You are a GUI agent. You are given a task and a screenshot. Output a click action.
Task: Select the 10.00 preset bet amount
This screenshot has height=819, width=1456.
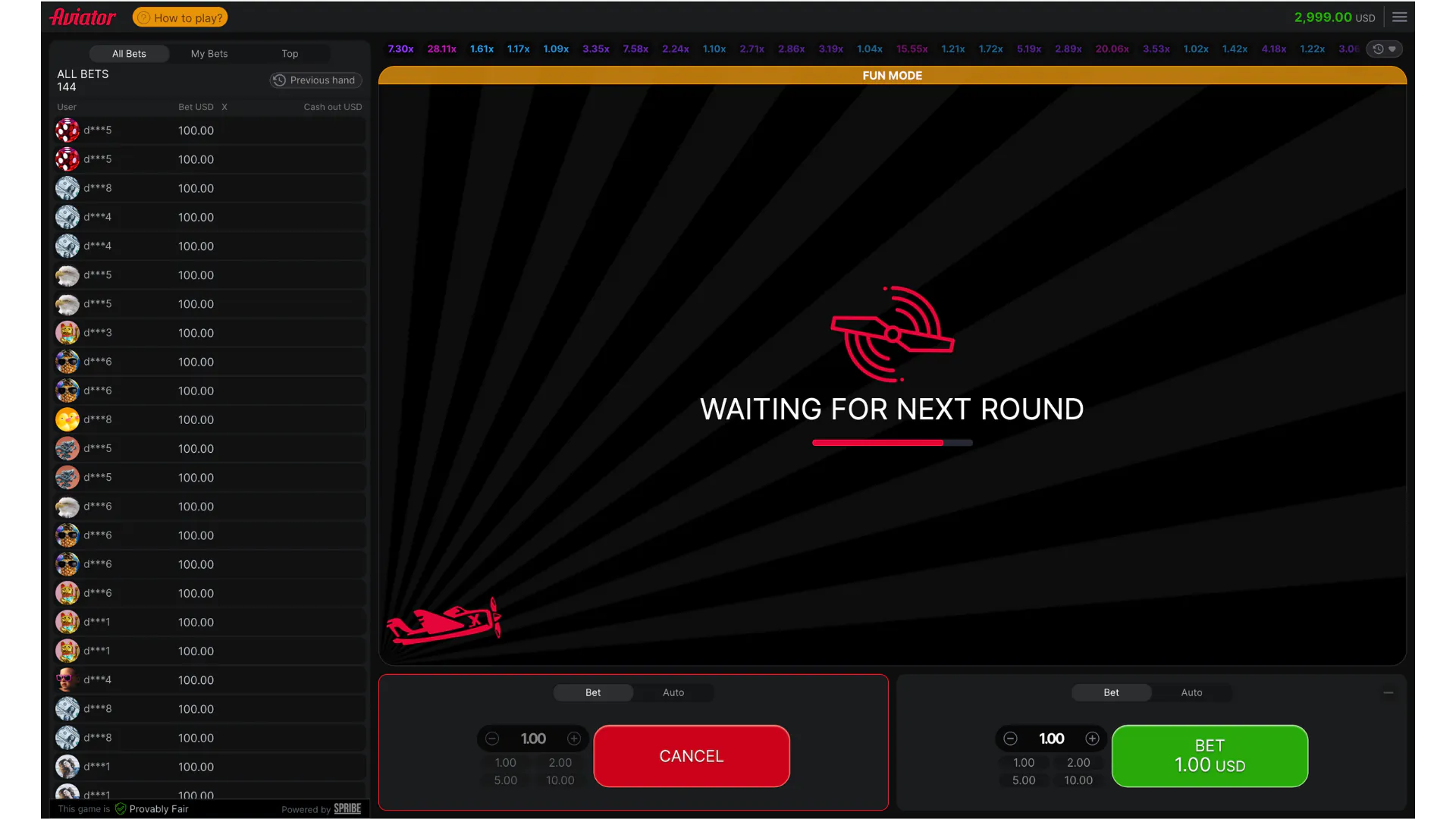click(x=560, y=780)
